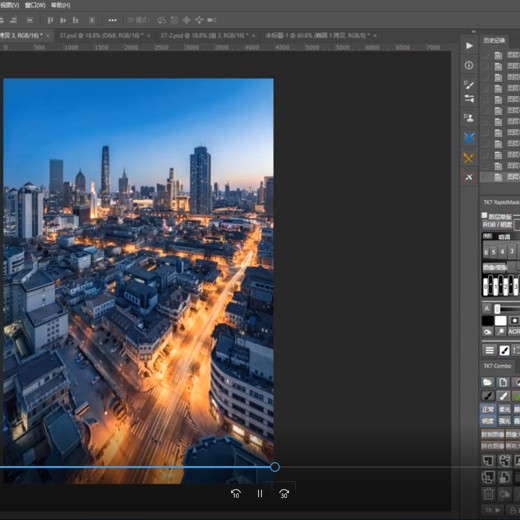Screen dimensions: 520x520
Task: Click the white color swatch in RapidMask
Action: point(500,321)
